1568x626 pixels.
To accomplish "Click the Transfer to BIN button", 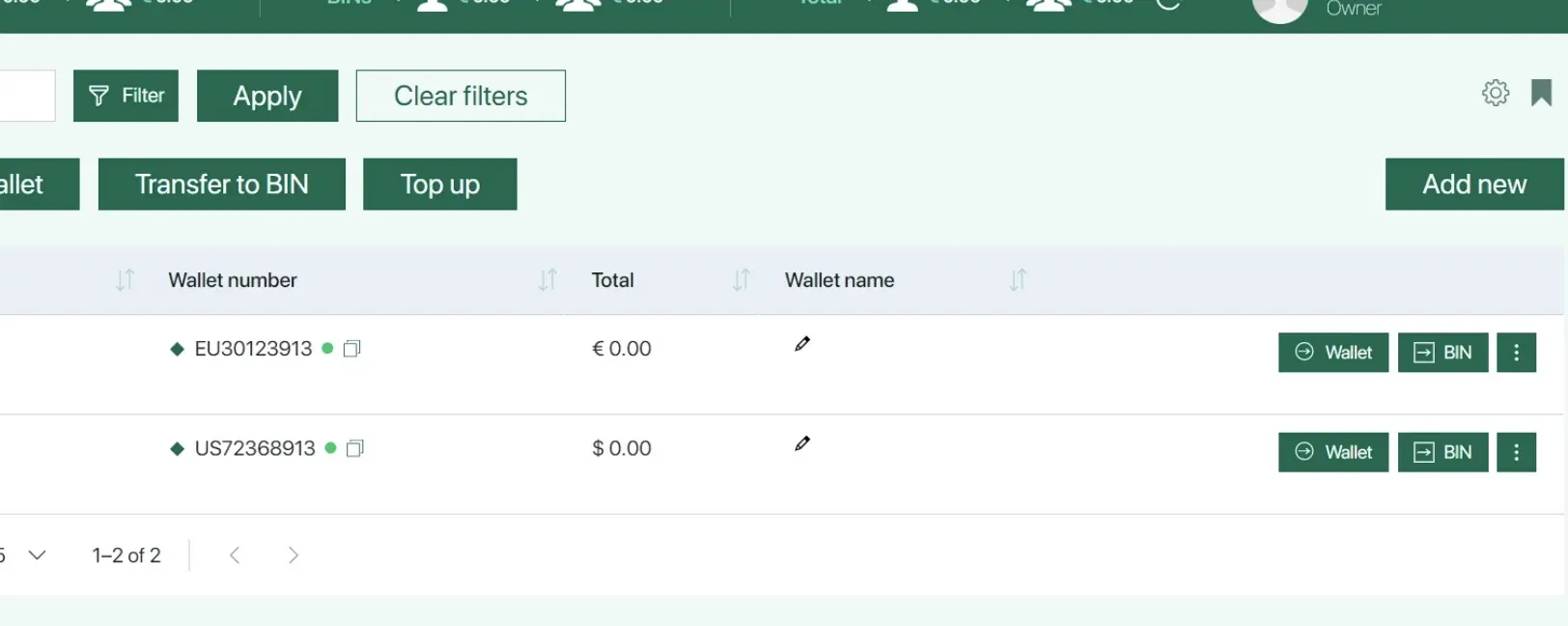I will (221, 185).
